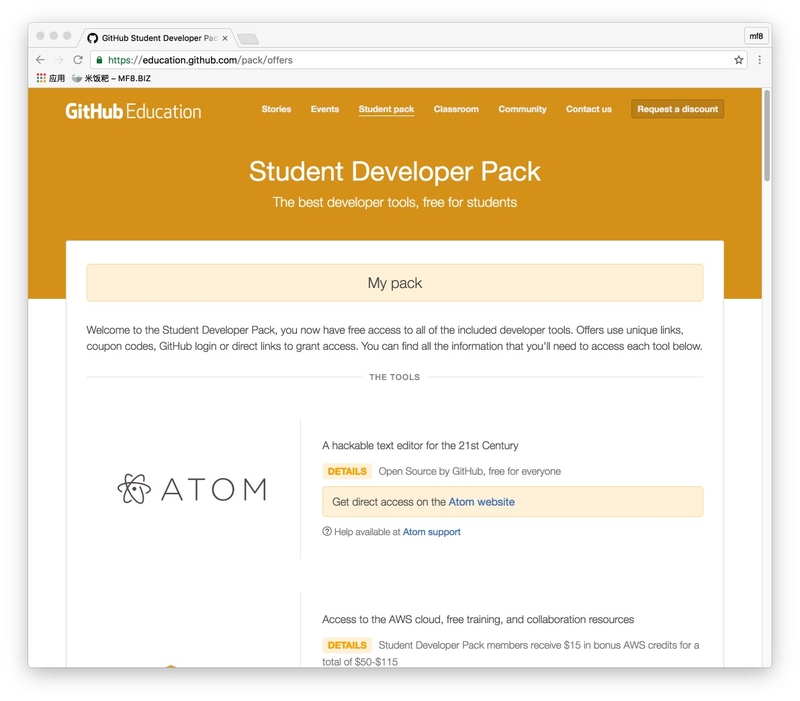Bookmark page with the star icon

click(x=738, y=60)
